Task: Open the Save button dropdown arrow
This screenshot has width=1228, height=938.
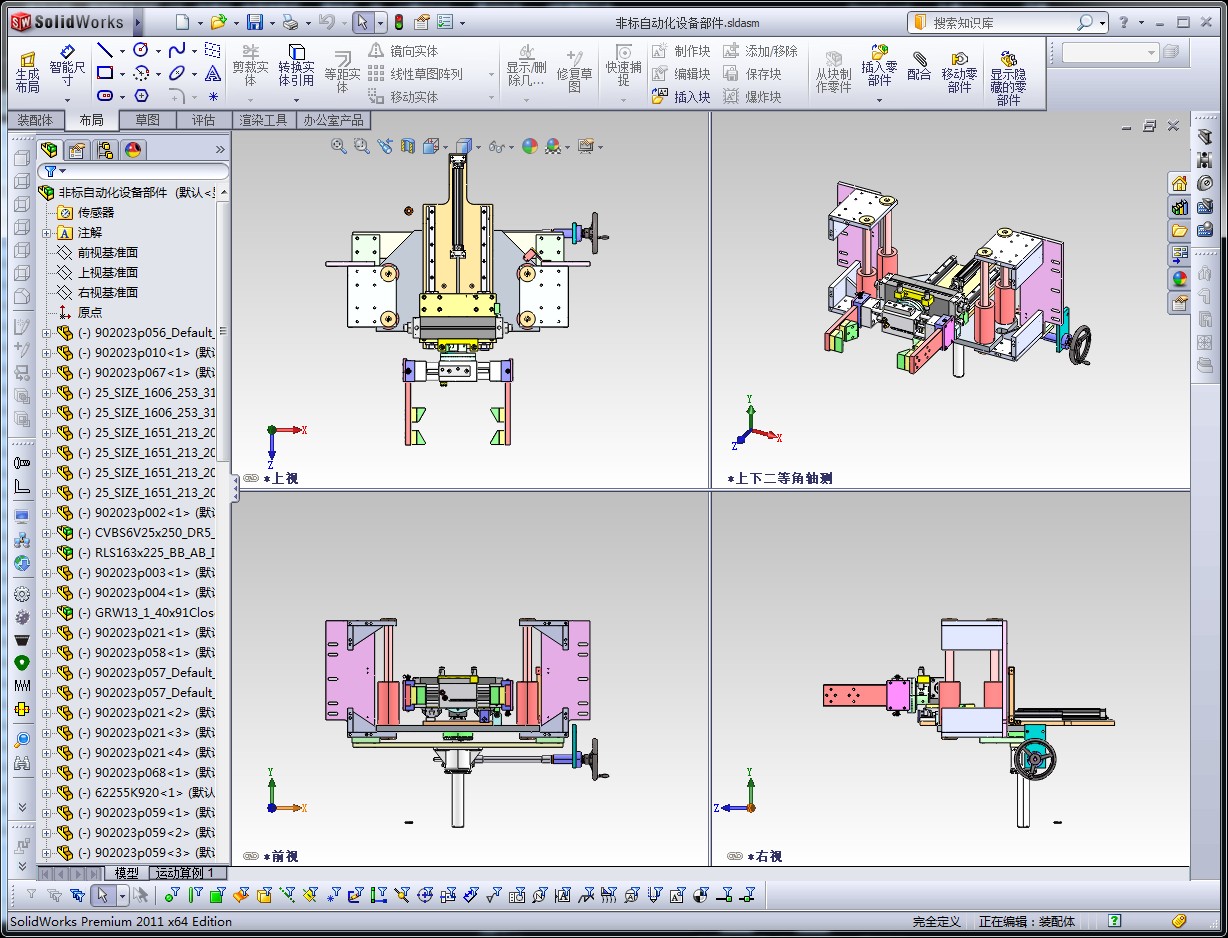Action: [271, 22]
